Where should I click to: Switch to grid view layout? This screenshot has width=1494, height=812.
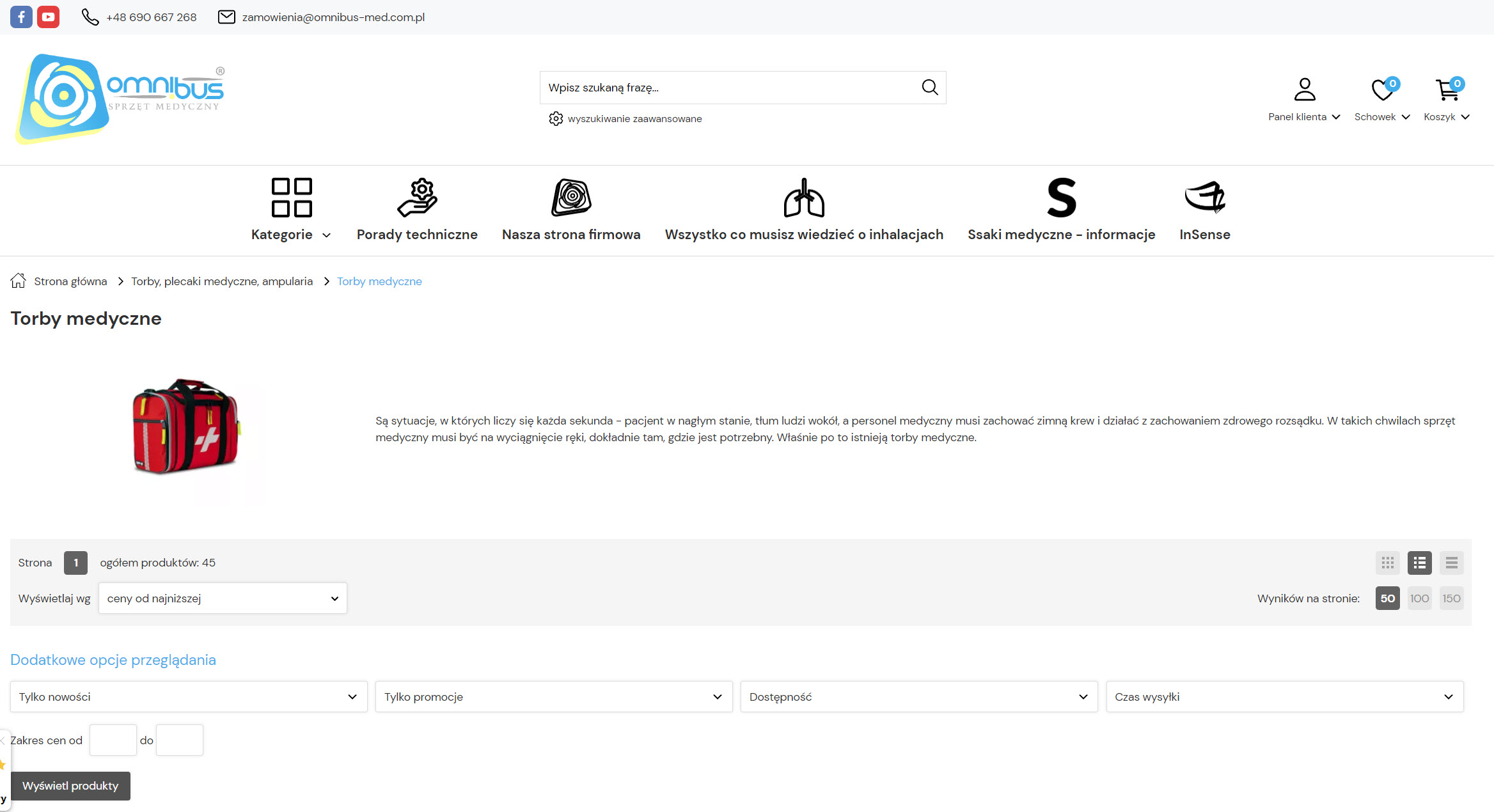(x=1387, y=563)
